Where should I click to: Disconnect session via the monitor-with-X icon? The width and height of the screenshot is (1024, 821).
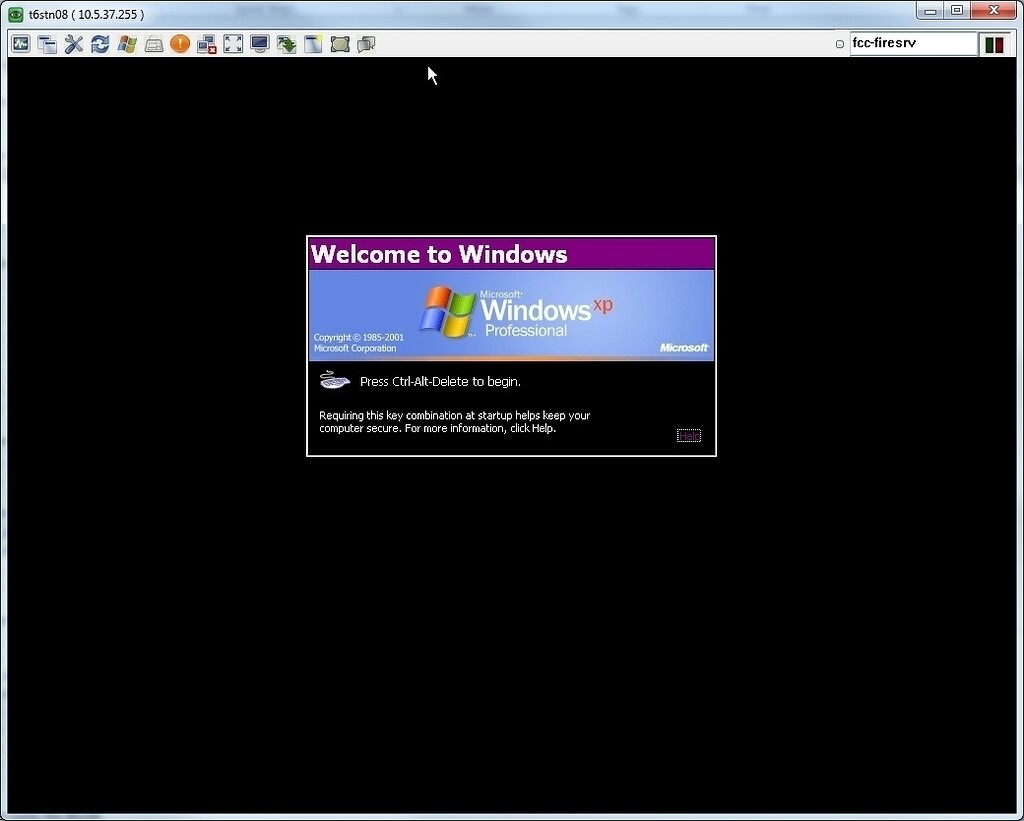(x=206, y=44)
